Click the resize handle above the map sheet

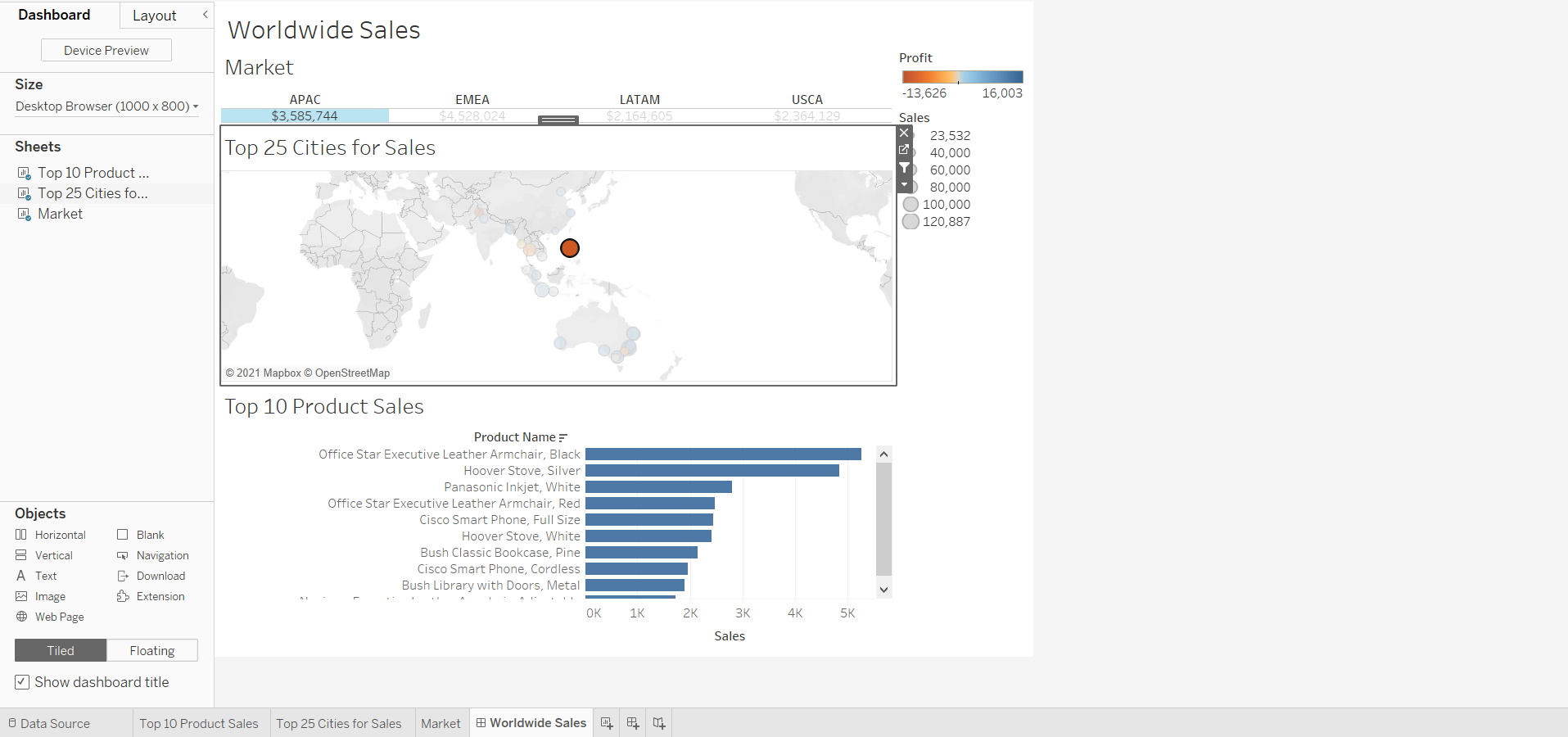click(558, 120)
